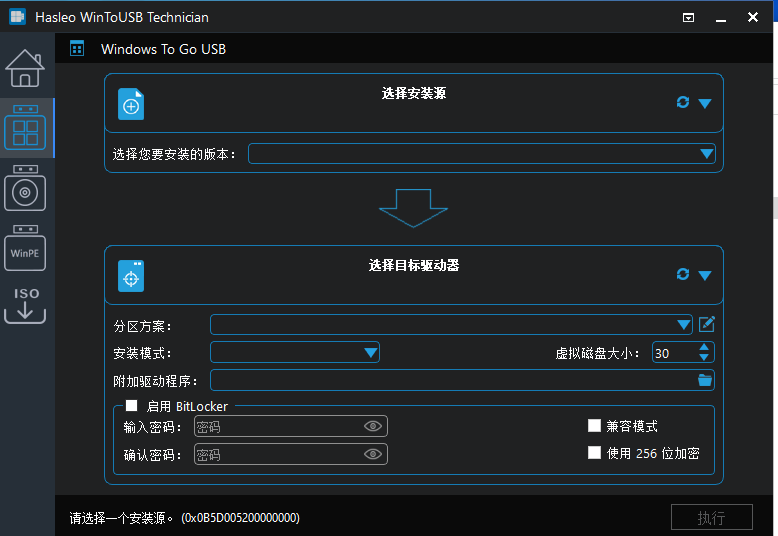Open the title bar menu dropdown icon
The width and height of the screenshot is (778, 536).
[688, 18]
